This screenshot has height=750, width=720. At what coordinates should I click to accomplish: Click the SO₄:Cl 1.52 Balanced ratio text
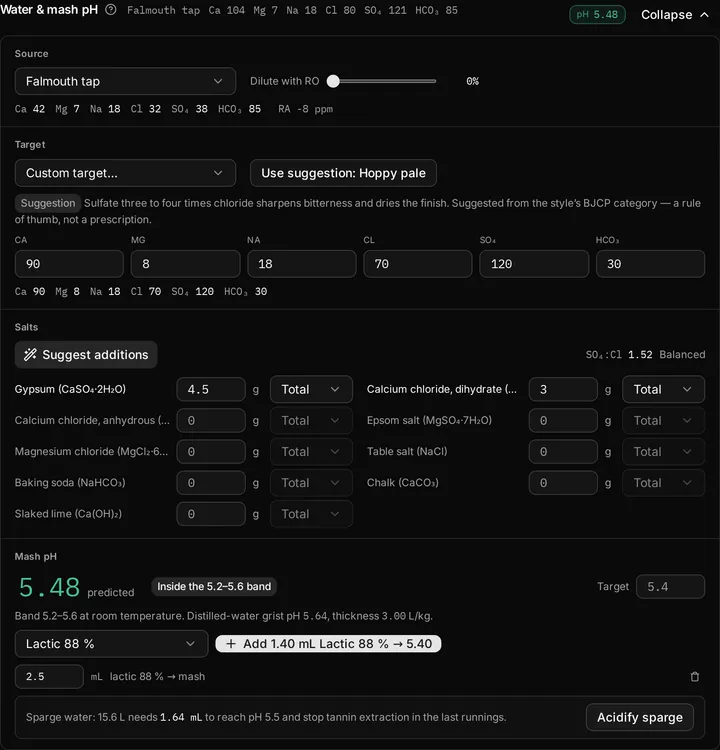645,354
